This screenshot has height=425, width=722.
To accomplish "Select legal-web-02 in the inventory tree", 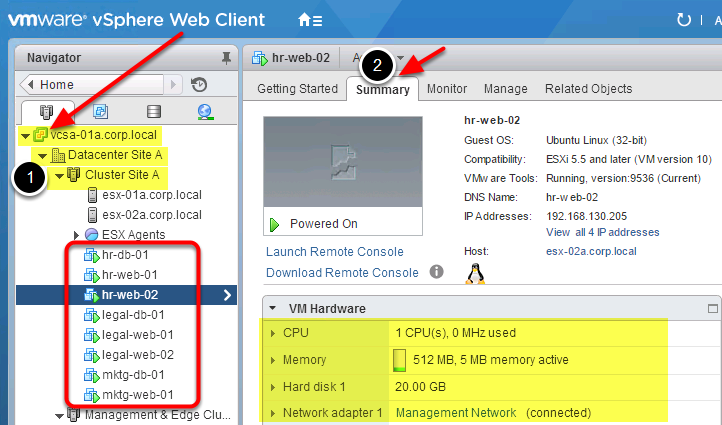I will 138,355.
